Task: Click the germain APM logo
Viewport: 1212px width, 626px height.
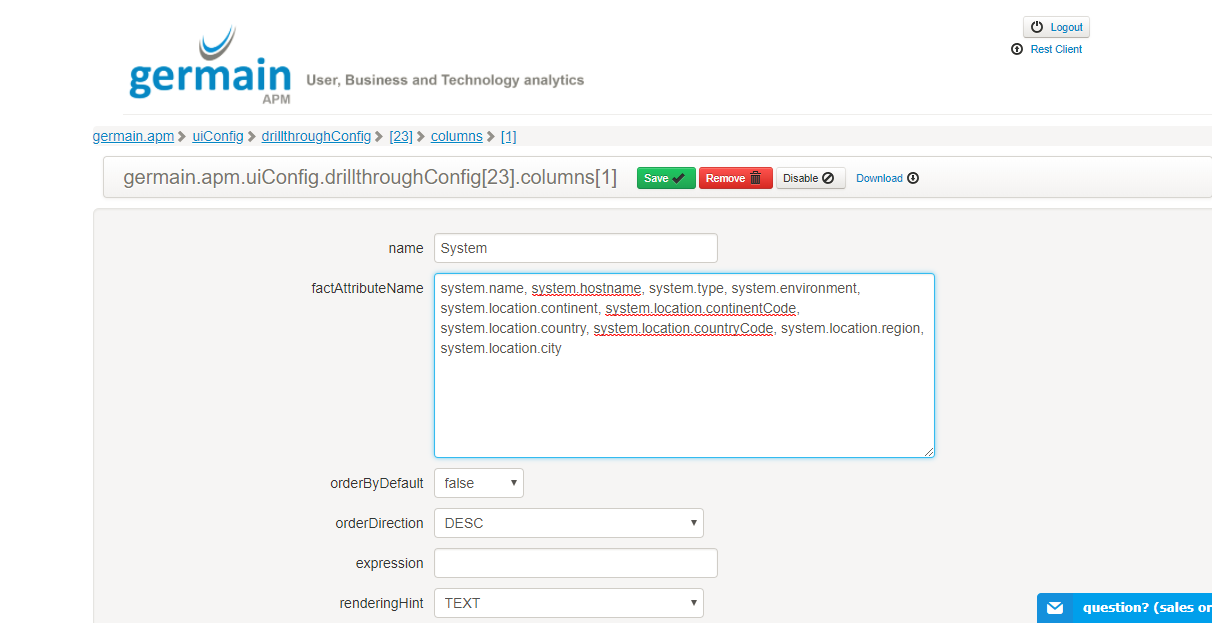Action: [x=210, y=66]
